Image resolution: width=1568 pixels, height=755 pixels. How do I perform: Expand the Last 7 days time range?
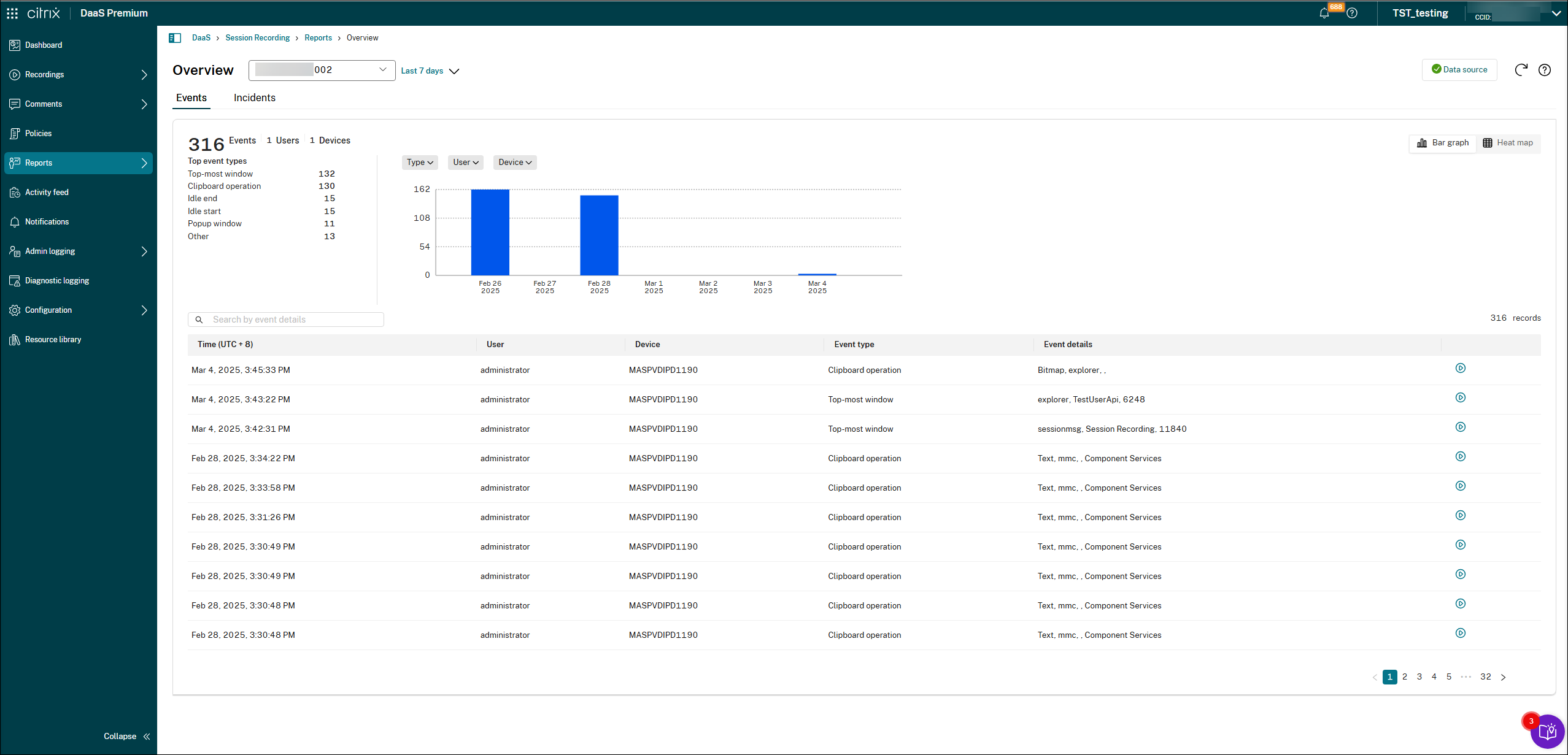point(430,71)
